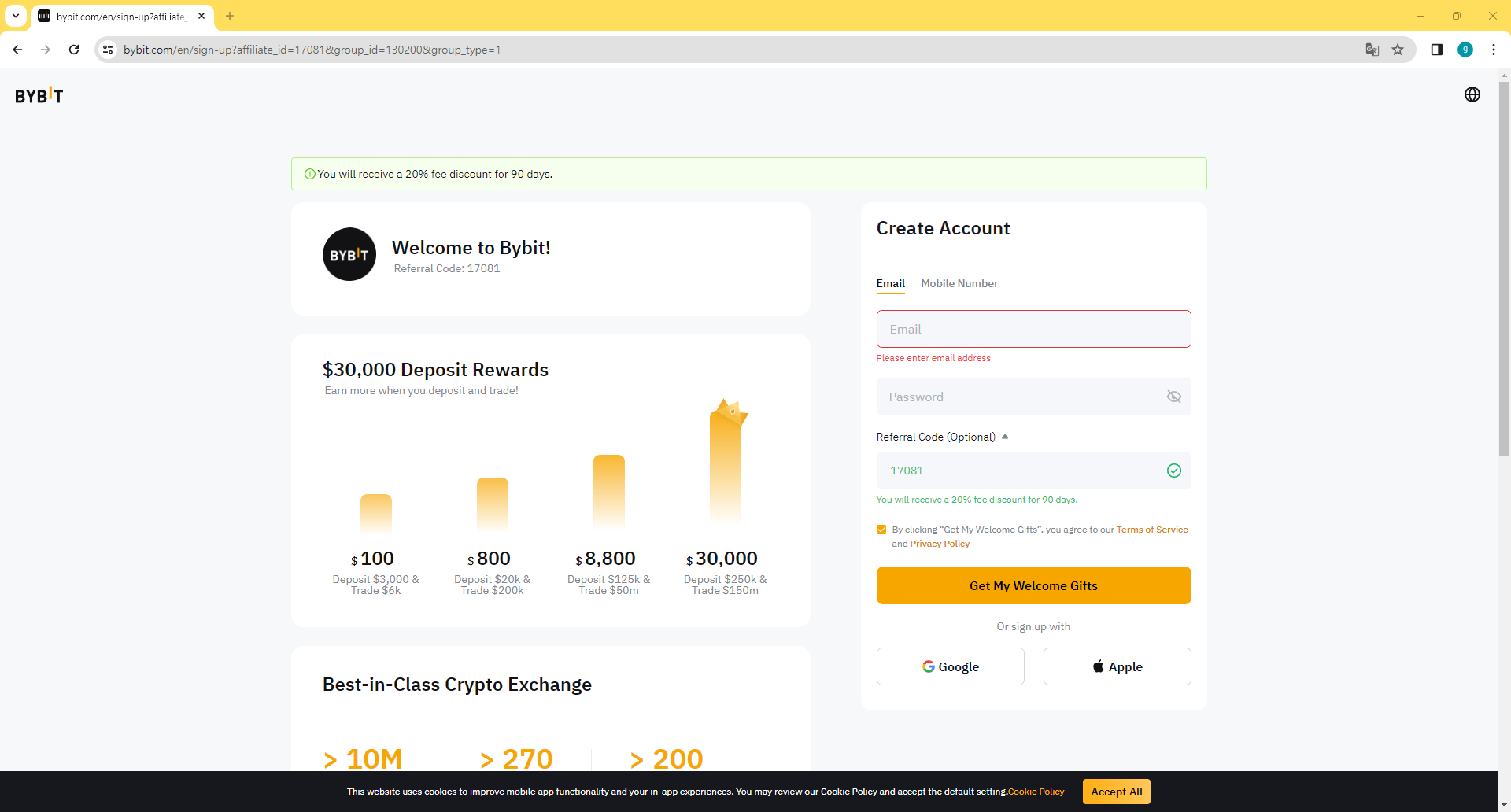Switch to Mobile Number tab

pyautogui.click(x=959, y=283)
